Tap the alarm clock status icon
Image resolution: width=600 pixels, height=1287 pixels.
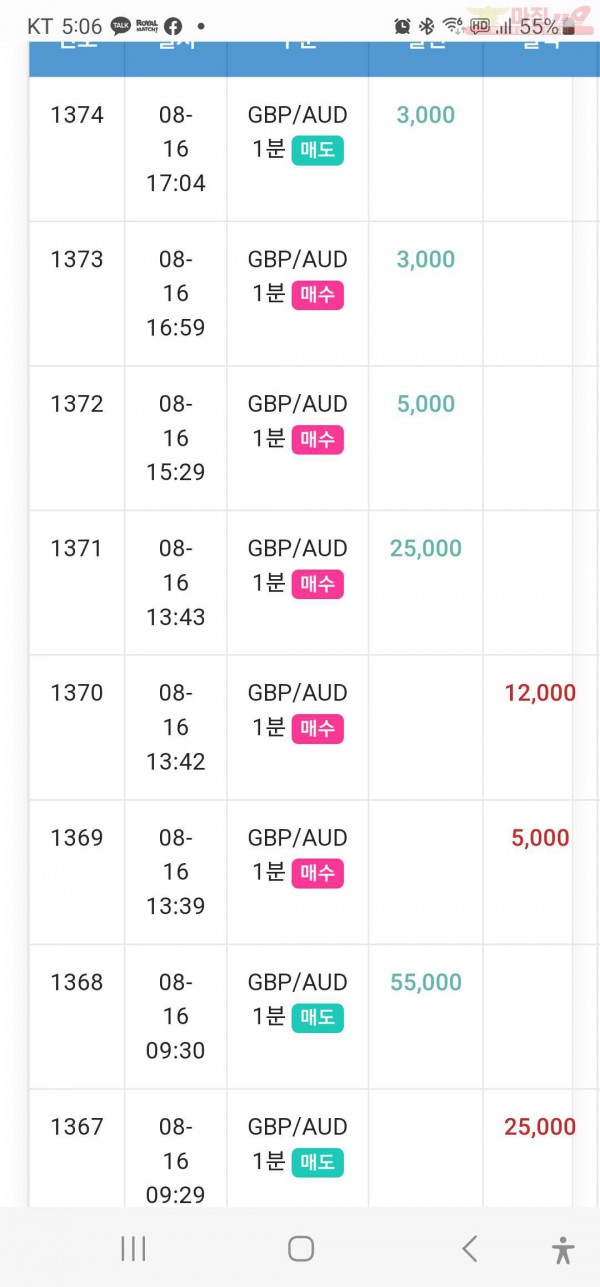coord(402,27)
